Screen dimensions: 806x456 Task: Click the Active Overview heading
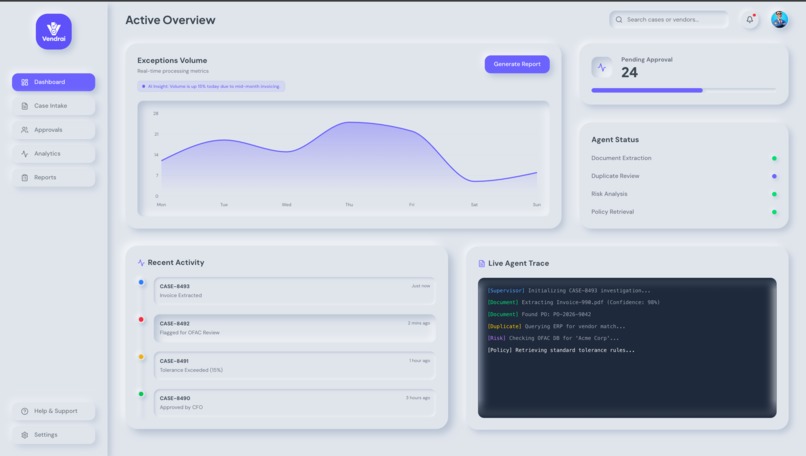170,20
